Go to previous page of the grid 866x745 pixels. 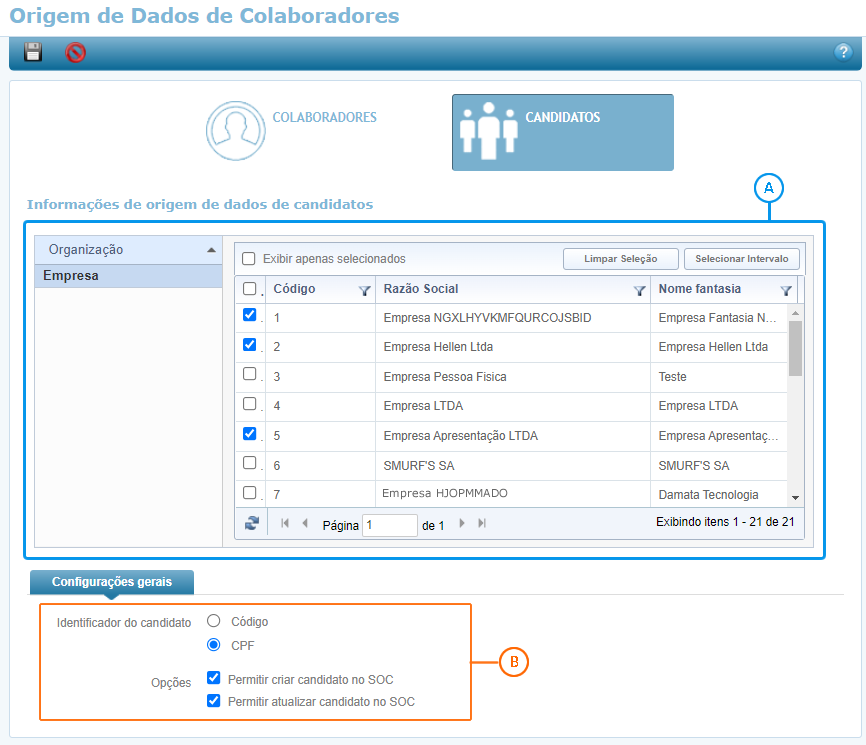[305, 523]
